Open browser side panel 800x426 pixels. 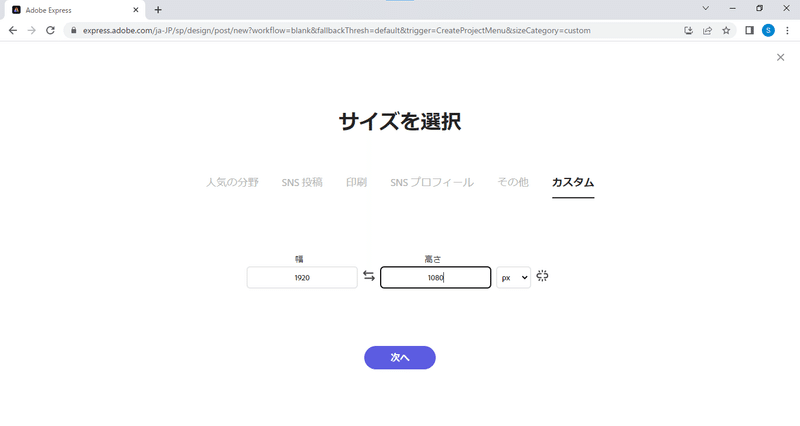tap(749, 31)
